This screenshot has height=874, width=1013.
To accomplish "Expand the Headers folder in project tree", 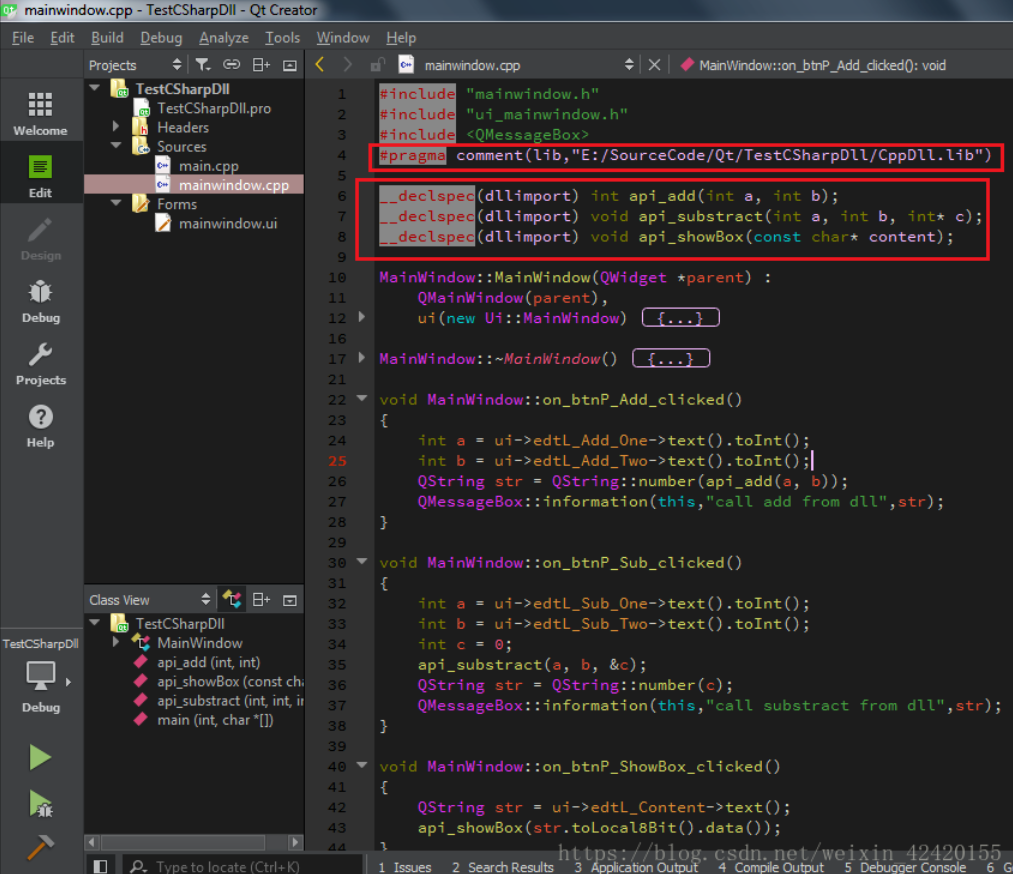I will click(x=117, y=127).
